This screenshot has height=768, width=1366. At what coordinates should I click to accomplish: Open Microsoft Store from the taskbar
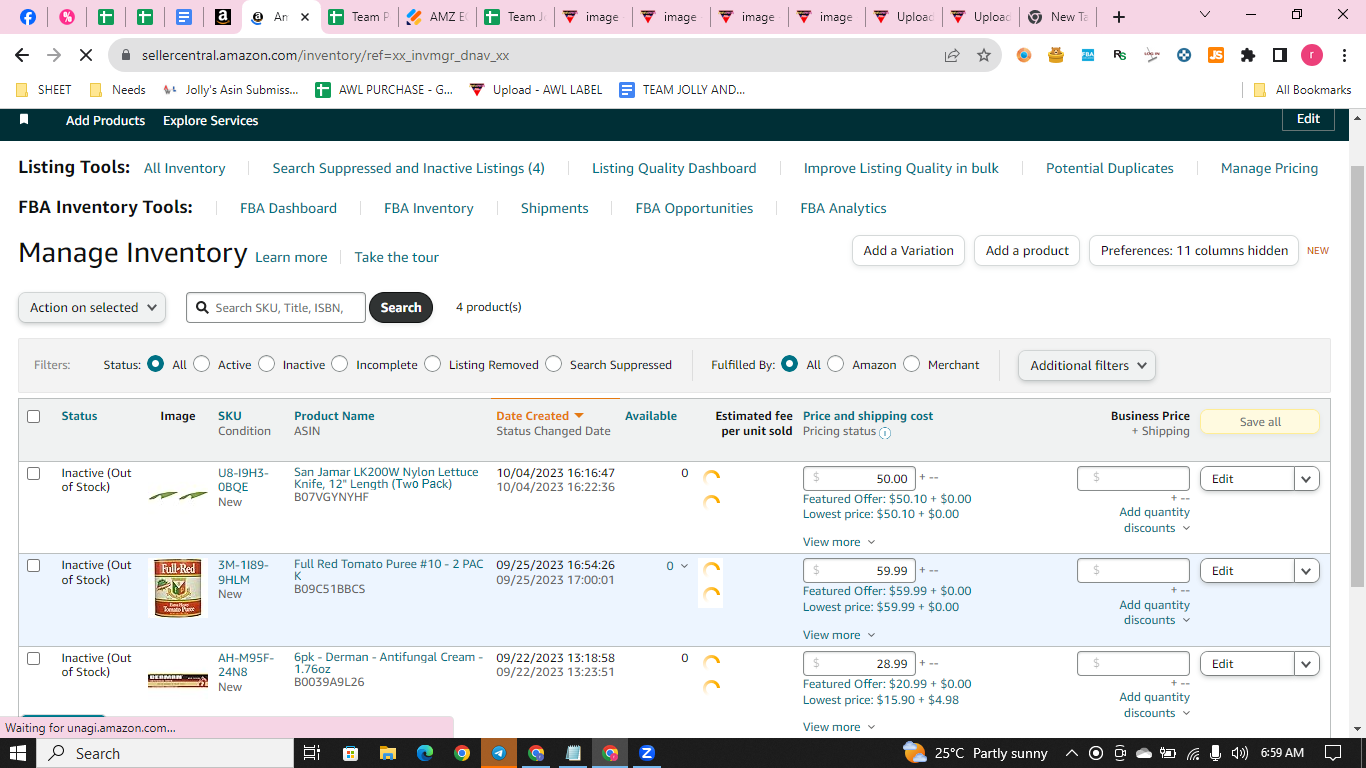pos(350,753)
